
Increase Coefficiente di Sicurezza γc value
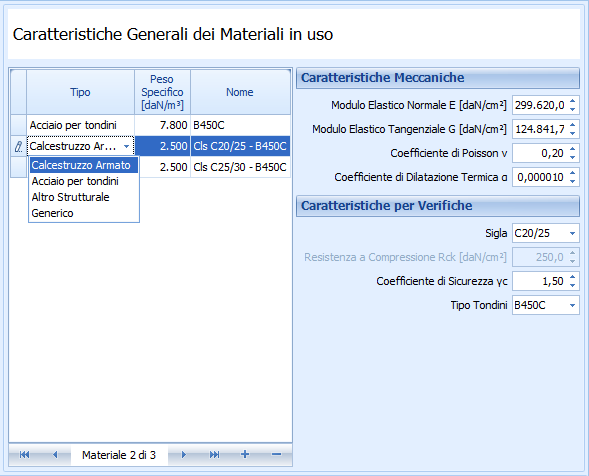(572, 277)
